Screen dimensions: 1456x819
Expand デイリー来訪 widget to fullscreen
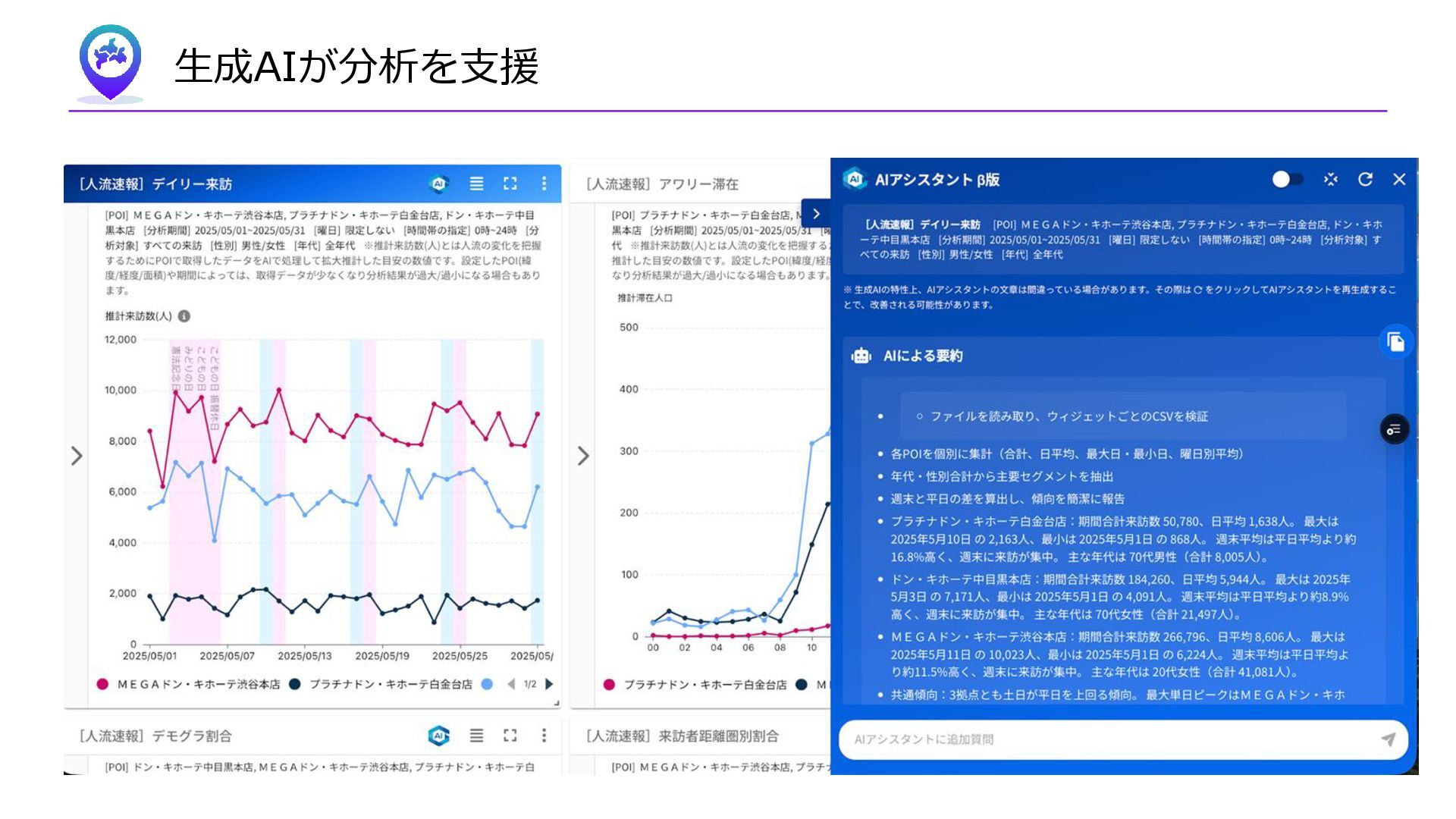[x=510, y=184]
